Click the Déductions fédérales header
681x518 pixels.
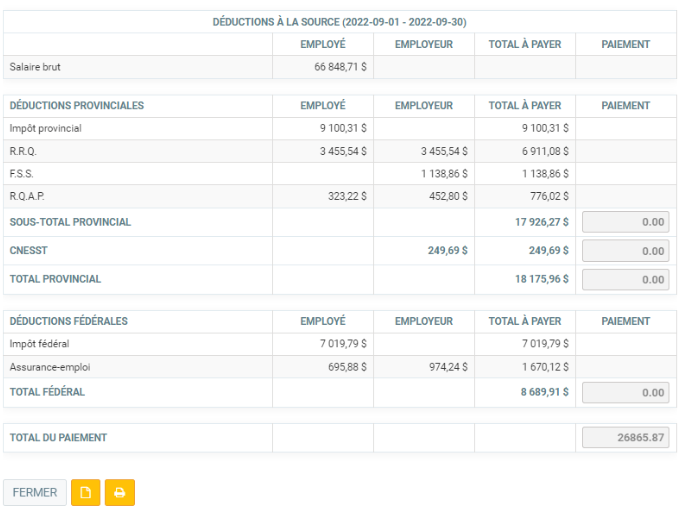tap(69, 322)
